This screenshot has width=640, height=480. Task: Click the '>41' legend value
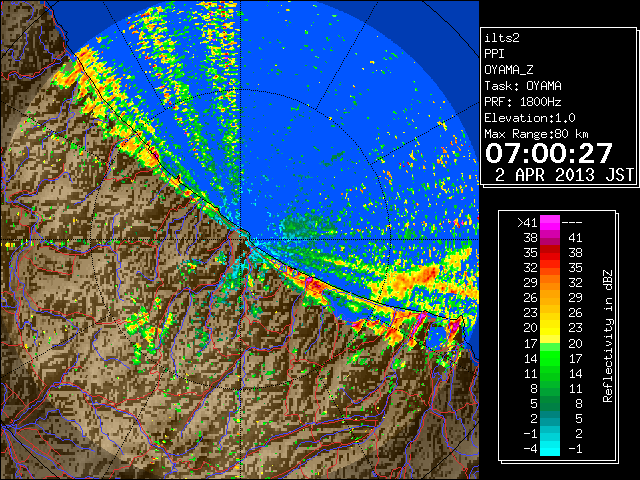(527, 223)
